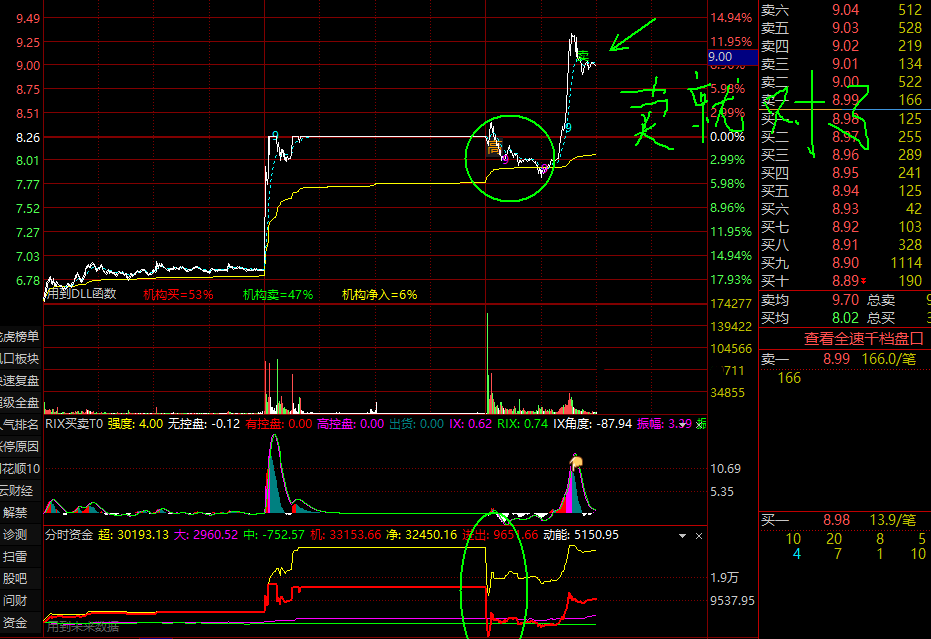Click the 机构净入=6% label

click(379, 295)
